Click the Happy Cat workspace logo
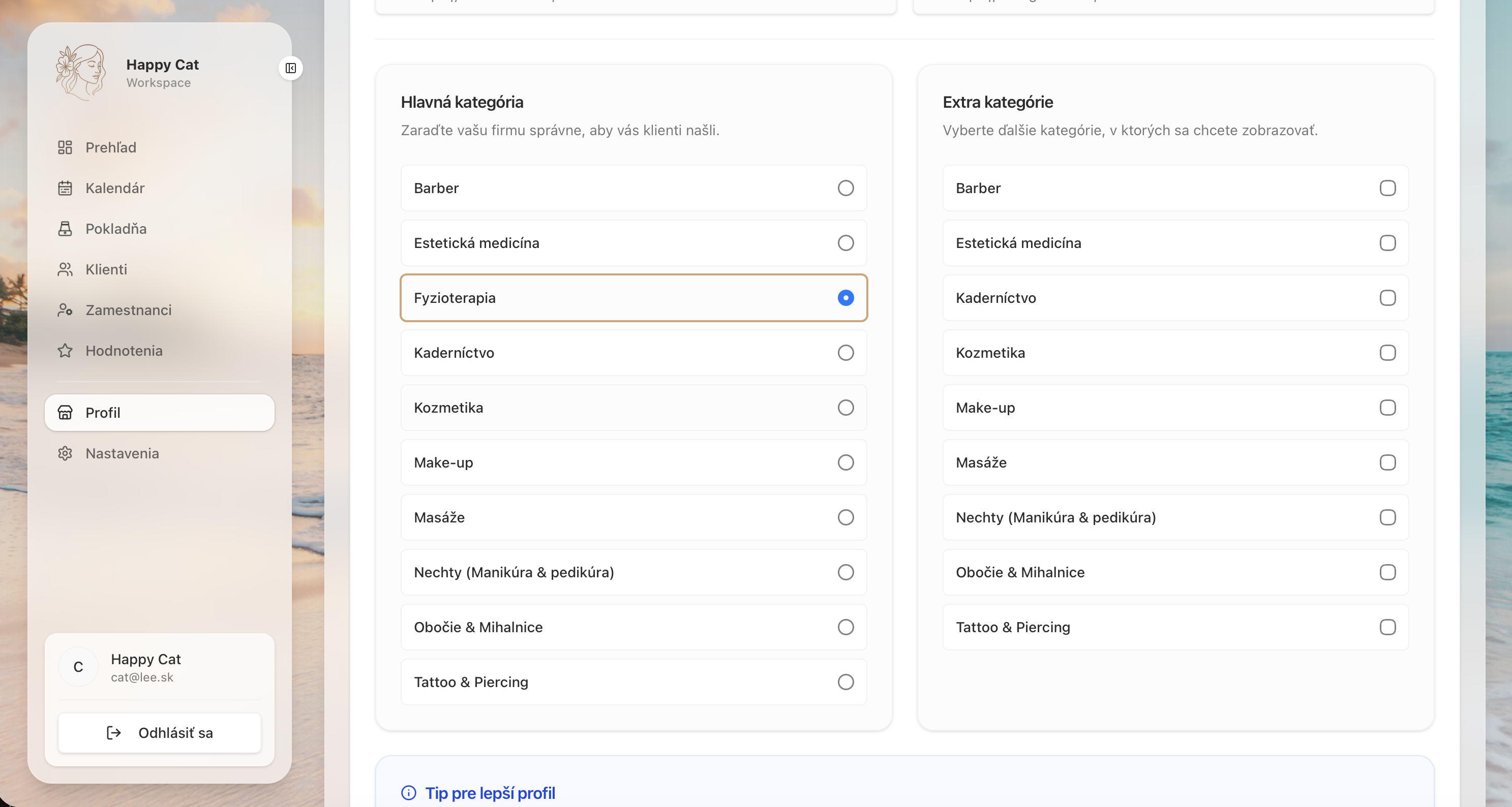 click(x=81, y=72)
